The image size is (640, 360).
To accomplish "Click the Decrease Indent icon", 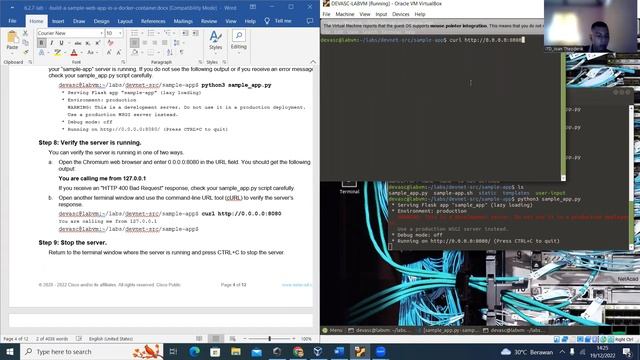I will pos(185,33).
